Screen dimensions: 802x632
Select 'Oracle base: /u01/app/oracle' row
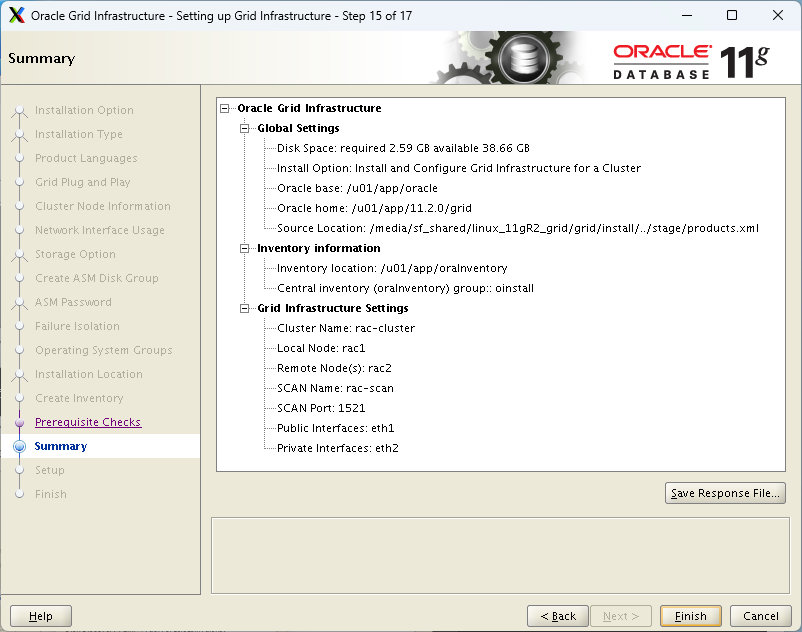(x=357, y=188)
